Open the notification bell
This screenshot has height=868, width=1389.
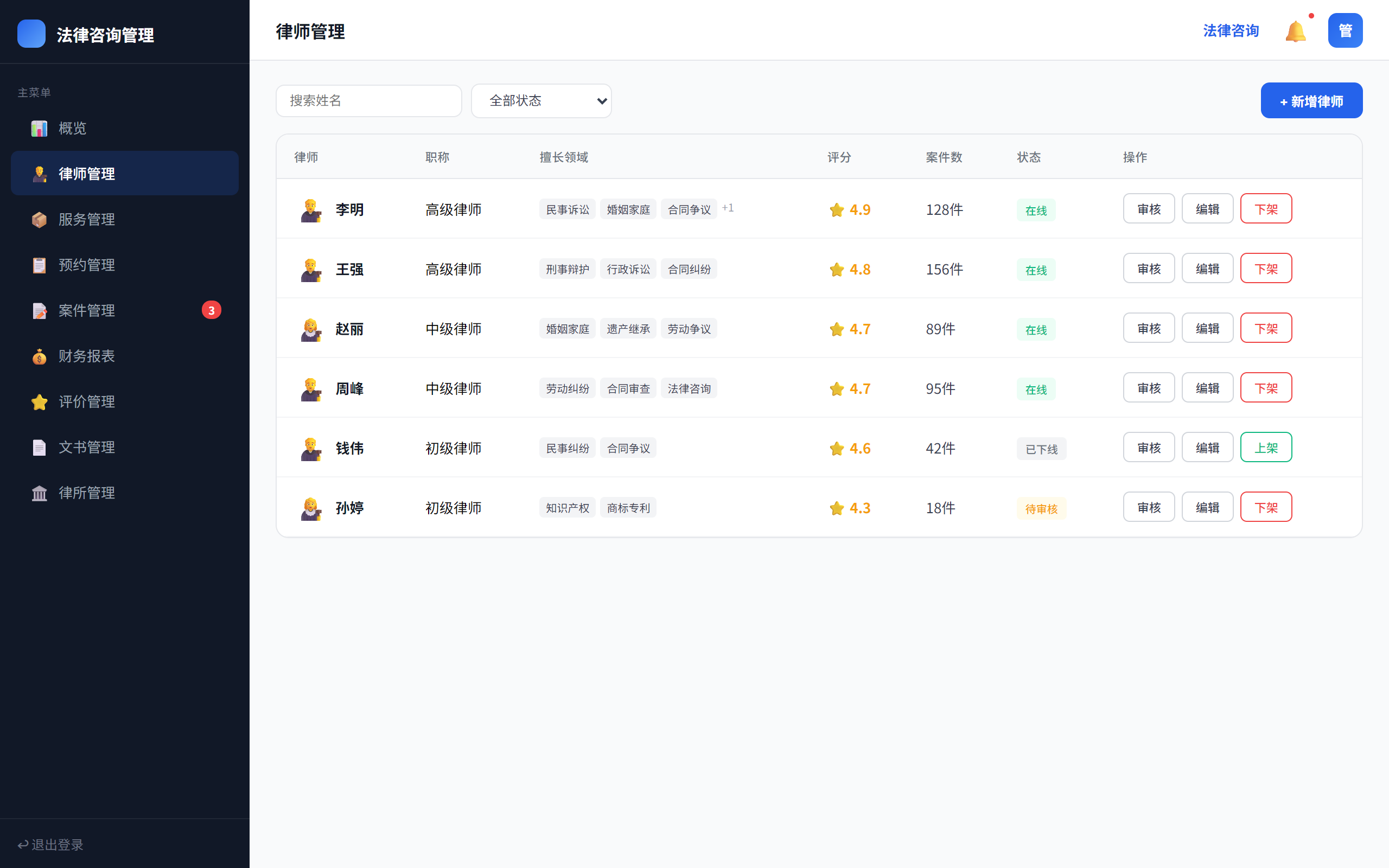point(1296,31)
